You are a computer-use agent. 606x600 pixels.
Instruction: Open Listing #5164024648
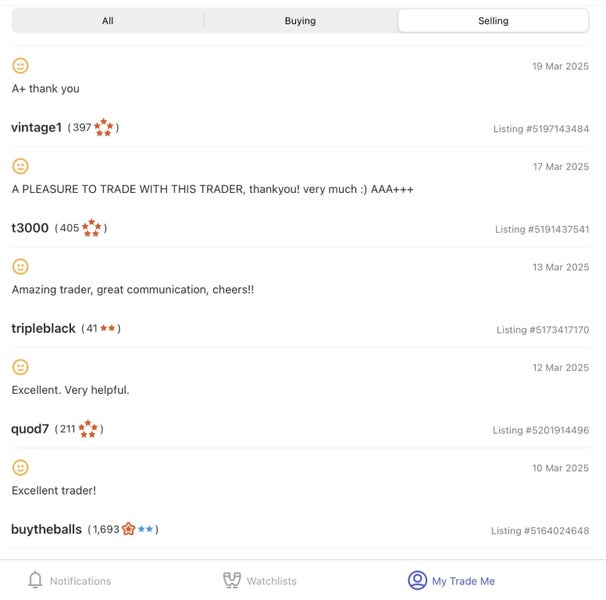click(540, 531)
